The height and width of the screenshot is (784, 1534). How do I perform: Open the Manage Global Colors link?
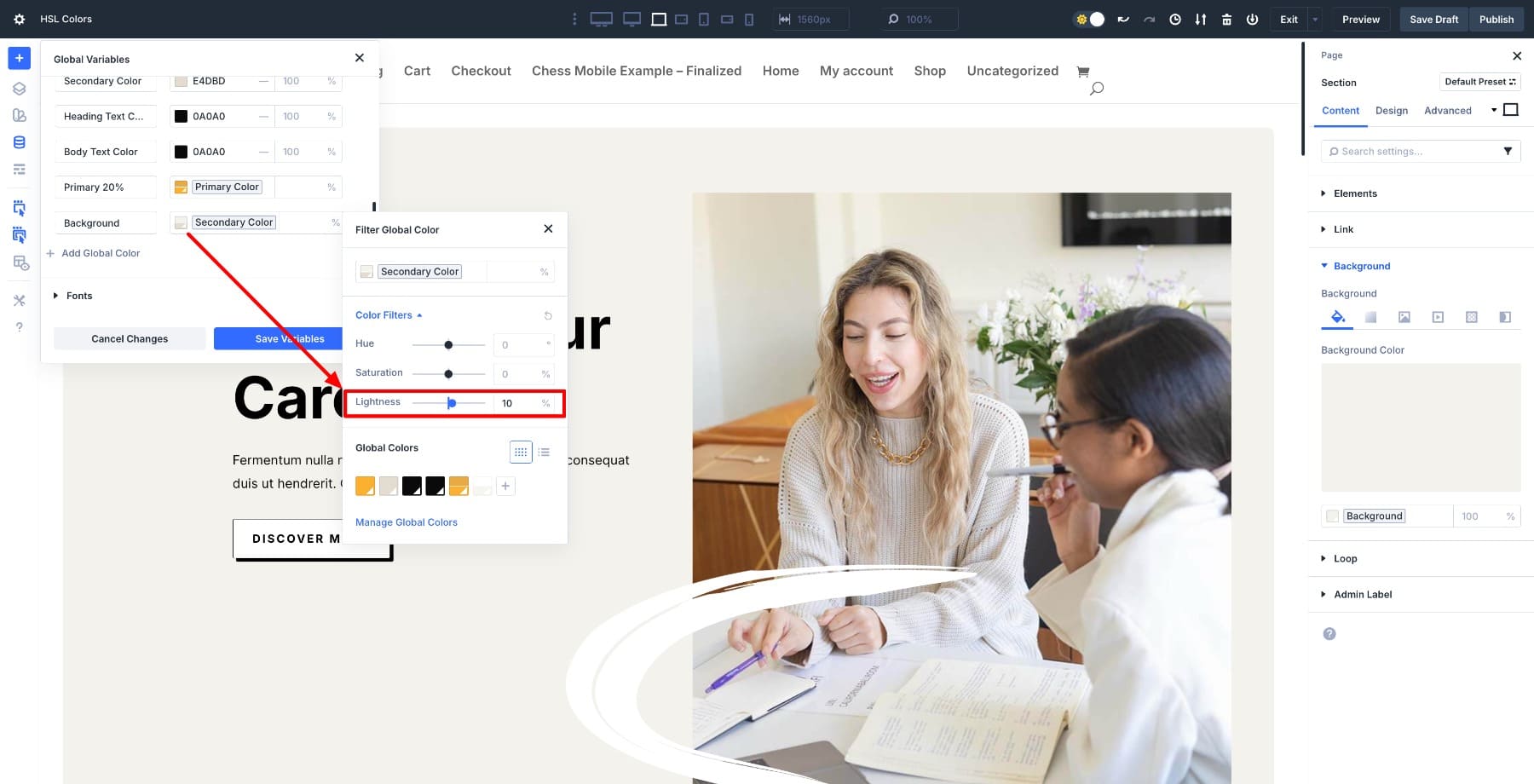click(x=406, y=522)
